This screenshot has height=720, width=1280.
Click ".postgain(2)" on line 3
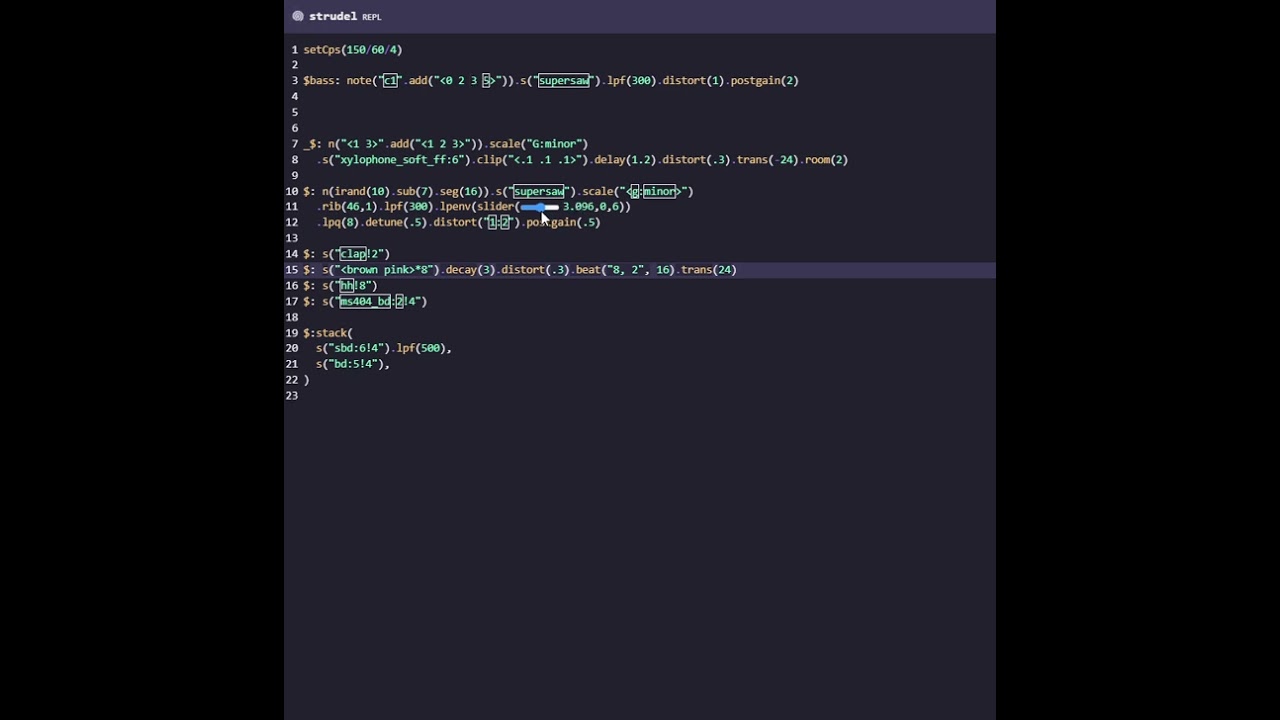(x=762, y=80)
